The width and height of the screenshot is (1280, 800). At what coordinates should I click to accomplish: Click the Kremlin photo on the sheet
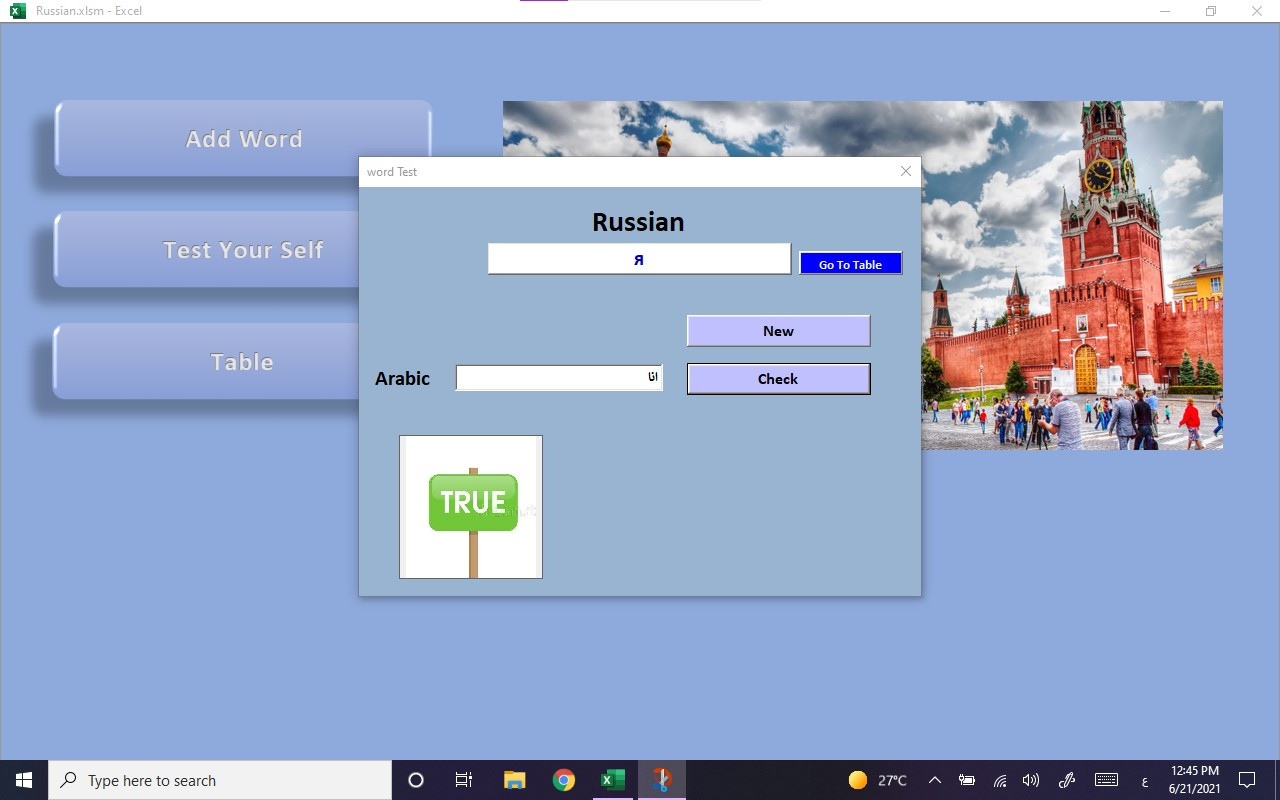[1071, 275]
